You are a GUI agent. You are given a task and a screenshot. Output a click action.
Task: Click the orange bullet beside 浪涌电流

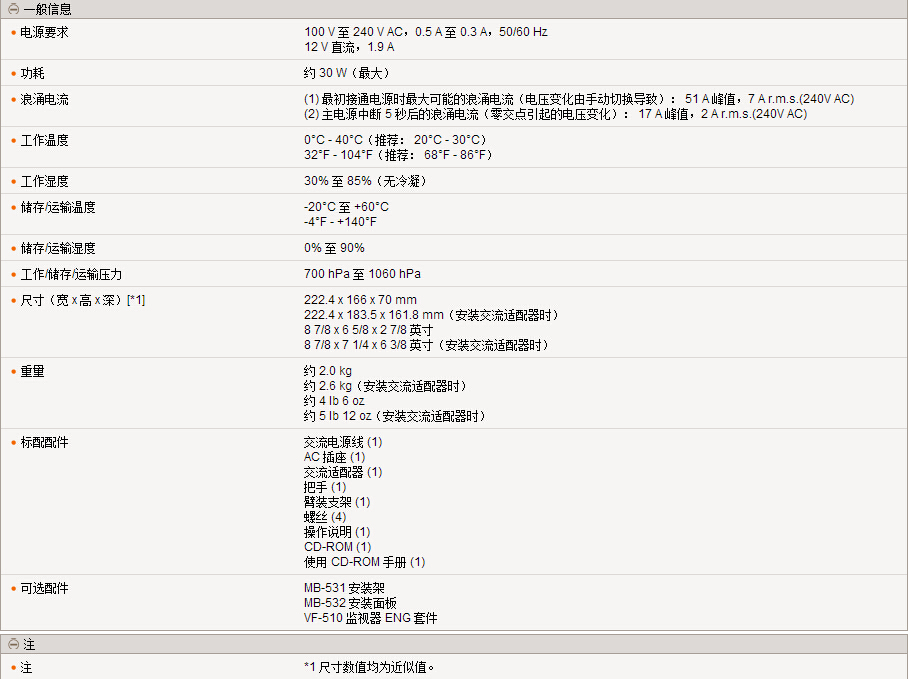tap(14, 100)
